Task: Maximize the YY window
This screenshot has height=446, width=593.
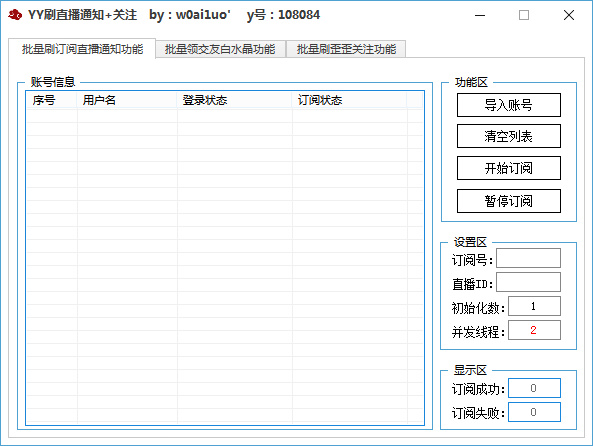Action: [524, 15]
